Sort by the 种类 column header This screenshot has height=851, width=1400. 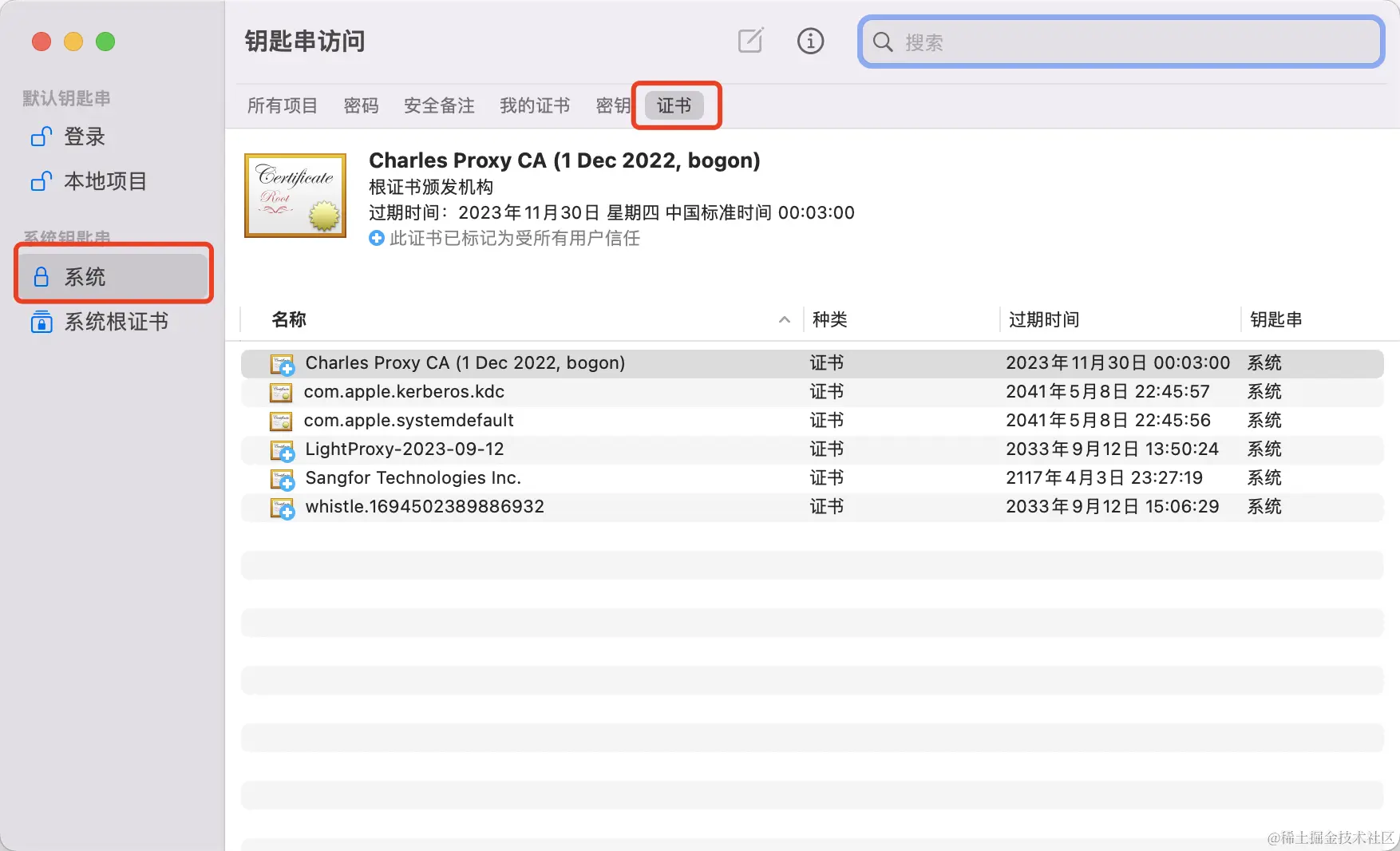tap(830, 319)
